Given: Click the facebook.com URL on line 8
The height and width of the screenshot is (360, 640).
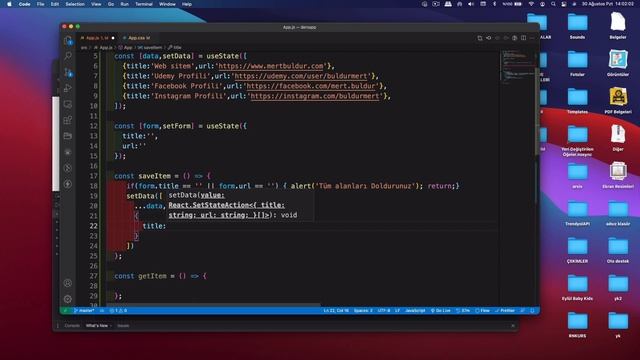Looking at the screenshot, I should pos(311,86).
